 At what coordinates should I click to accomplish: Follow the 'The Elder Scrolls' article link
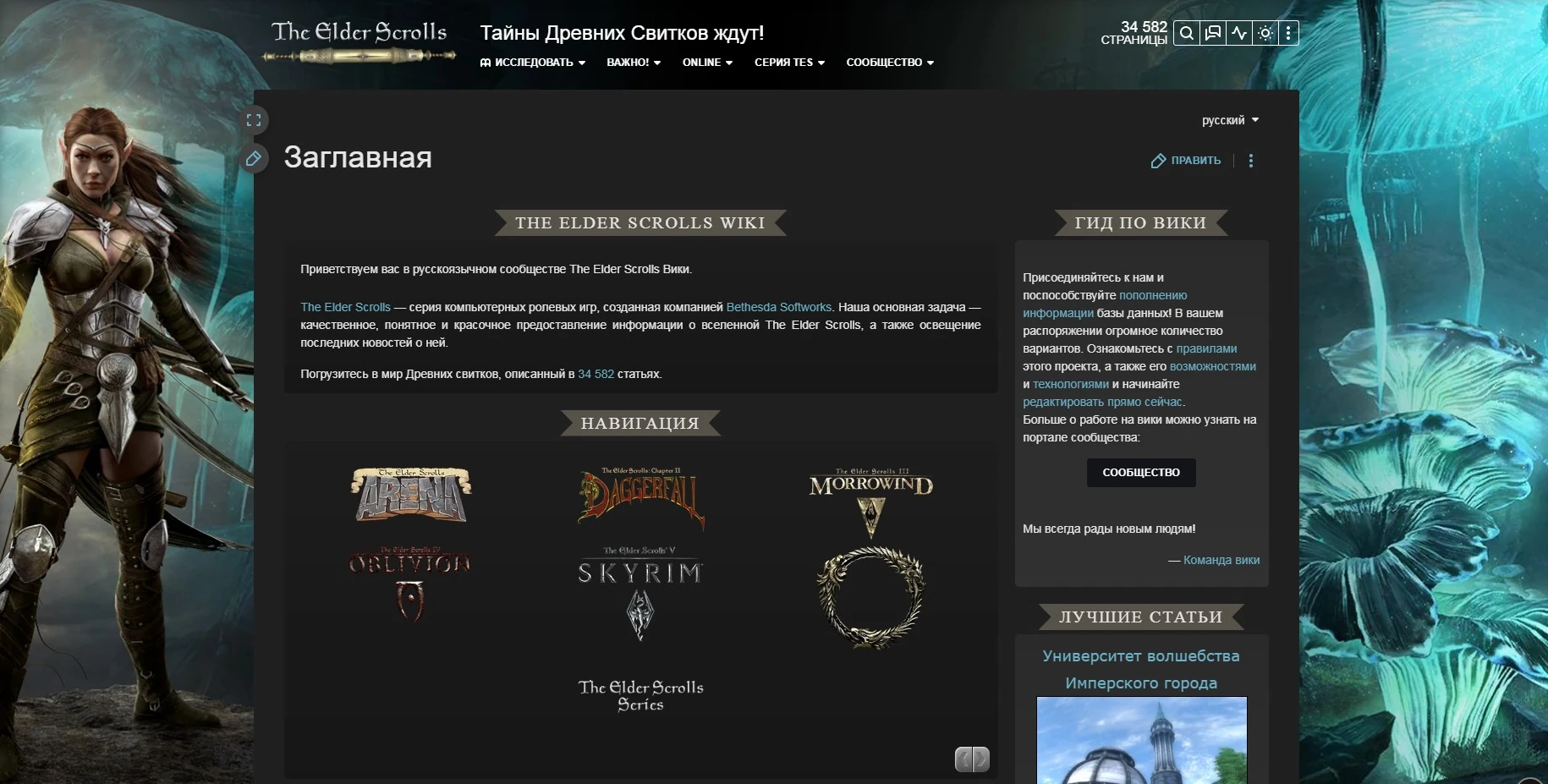[345, 307]
